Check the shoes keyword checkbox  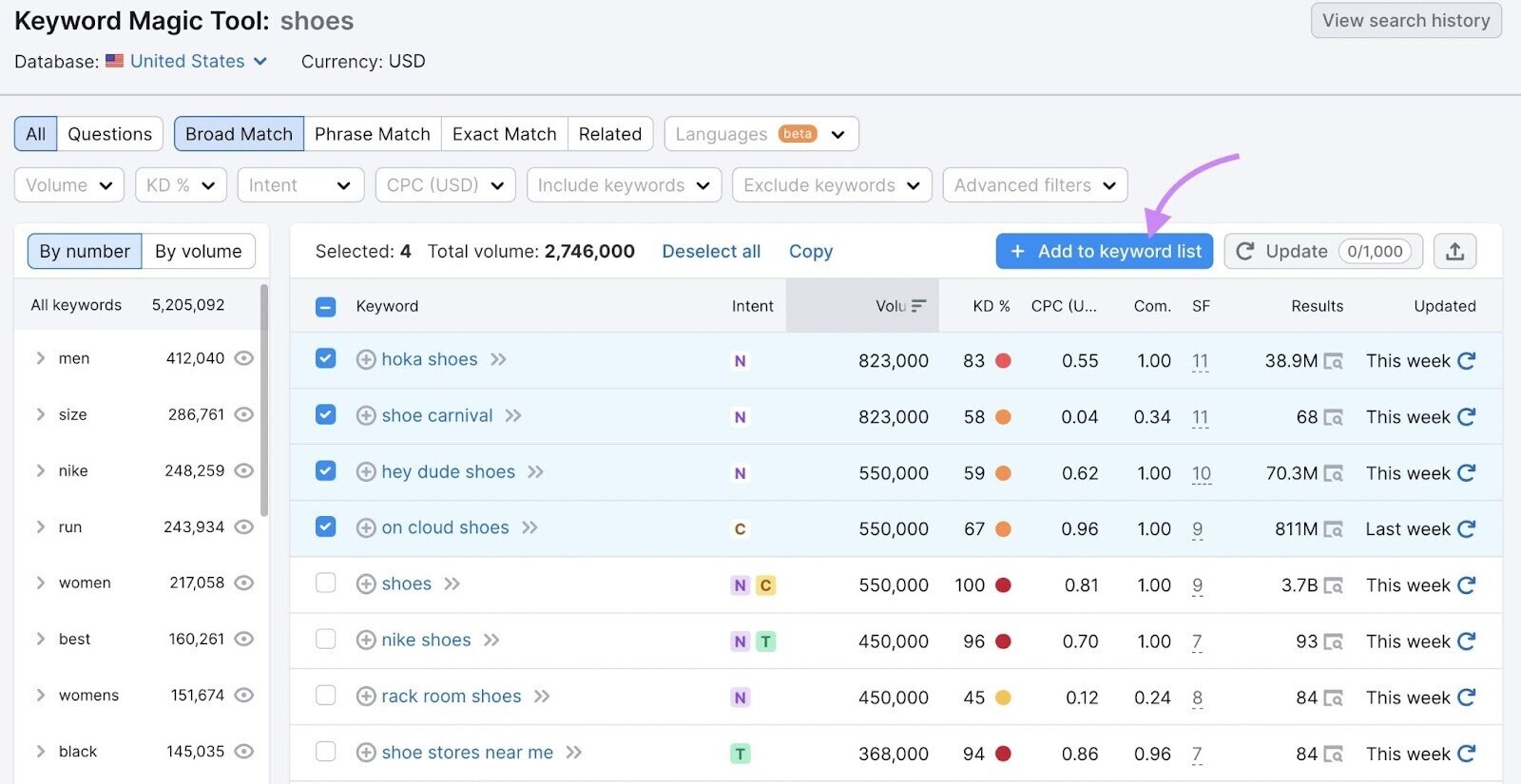pos(325,583)
